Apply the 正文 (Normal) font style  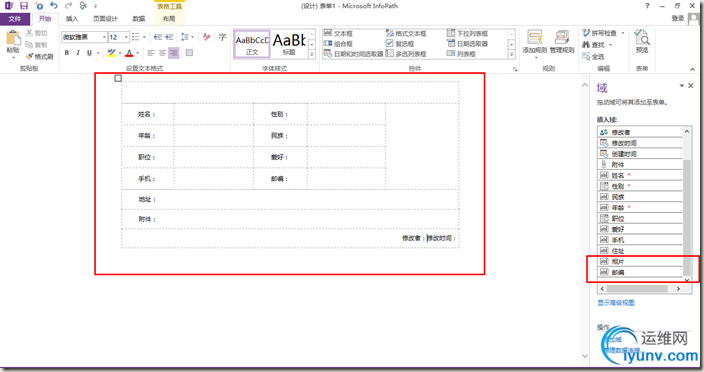[x=252, y=44]
